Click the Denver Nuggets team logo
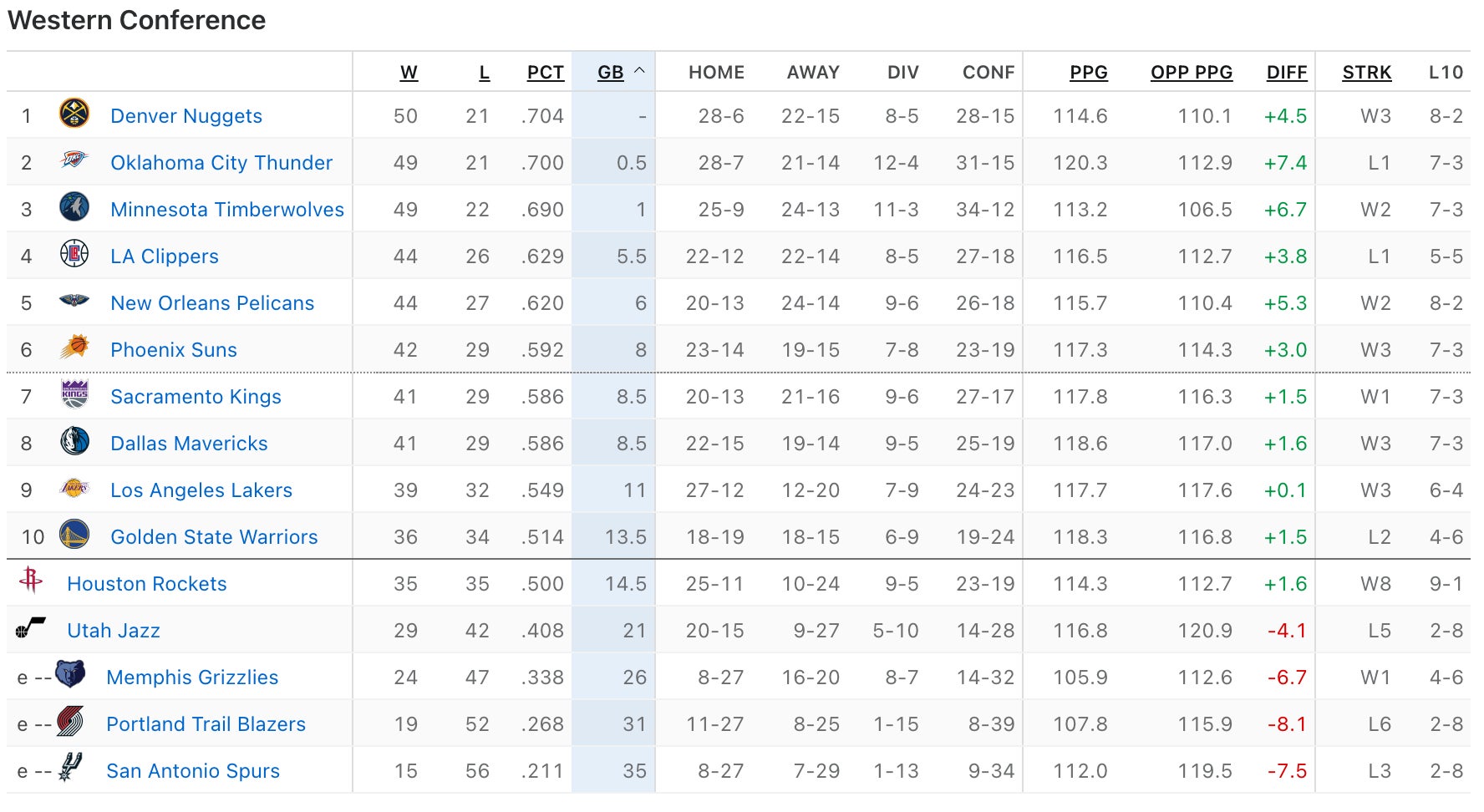Viewport: 1484px width, 812px height. [x=74, y=114]
